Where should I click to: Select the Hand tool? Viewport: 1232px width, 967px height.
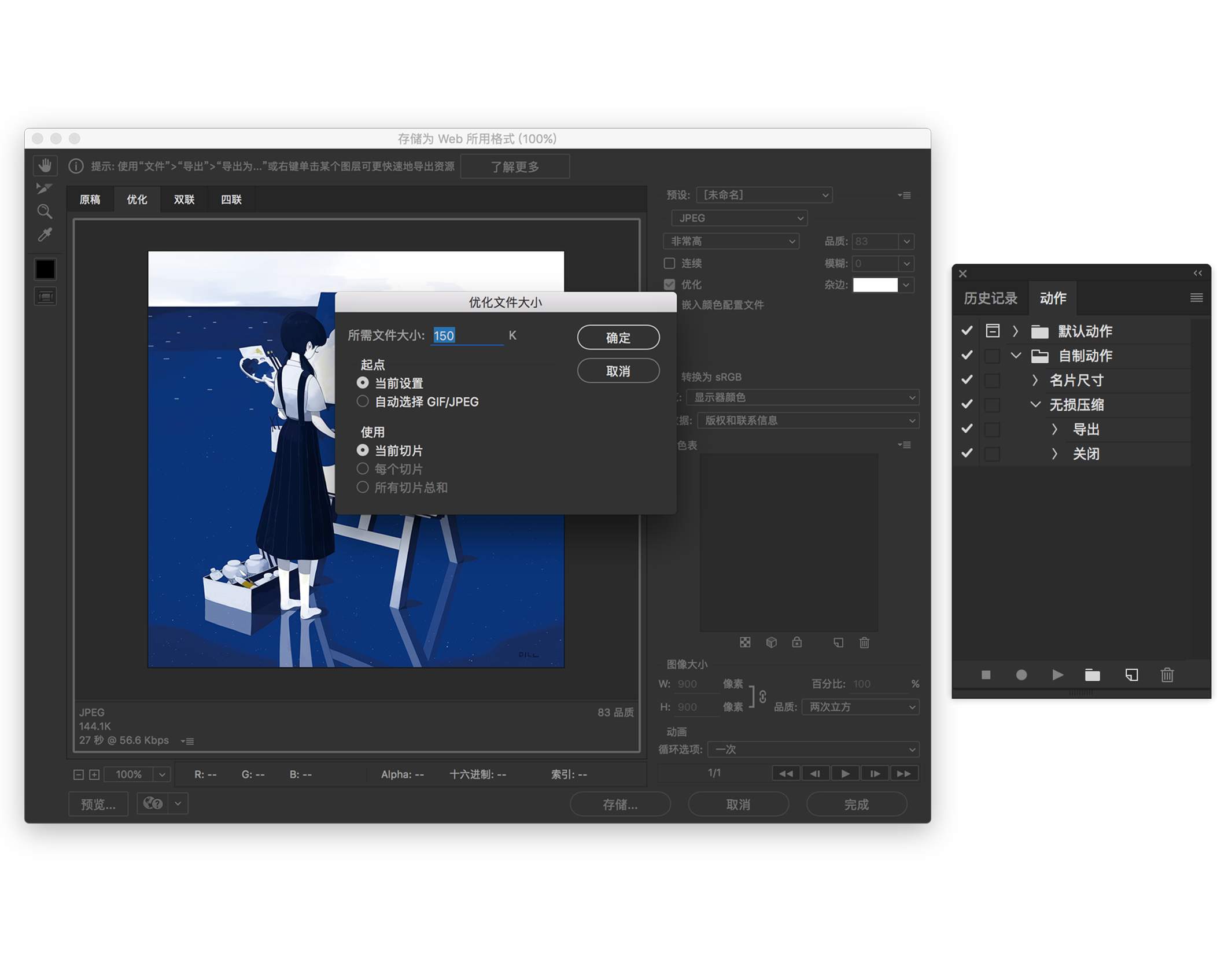[x=45, y=167]
